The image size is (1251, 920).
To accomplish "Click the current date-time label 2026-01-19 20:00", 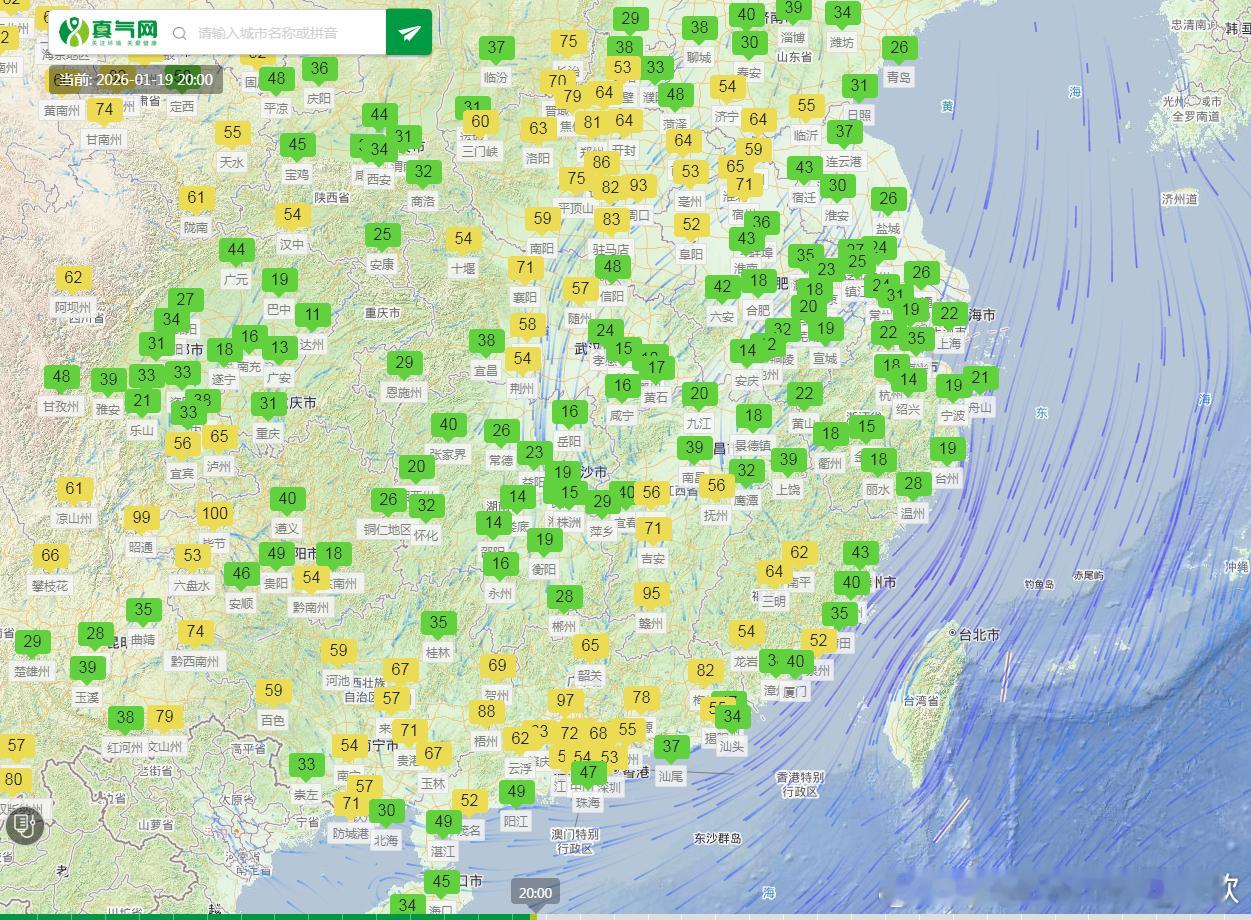I will (x=136, y=80).
